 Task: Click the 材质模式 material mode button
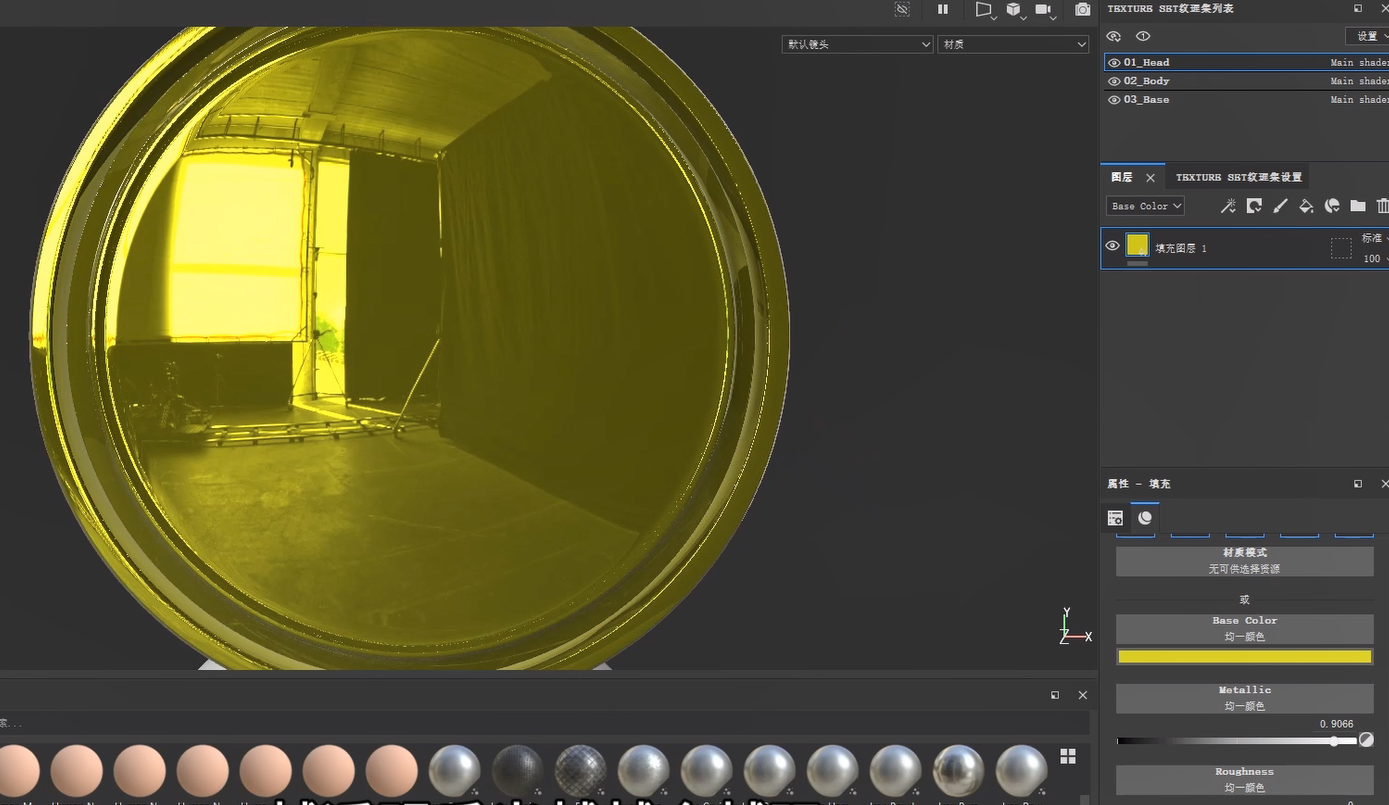click(x=1244, y=560)
